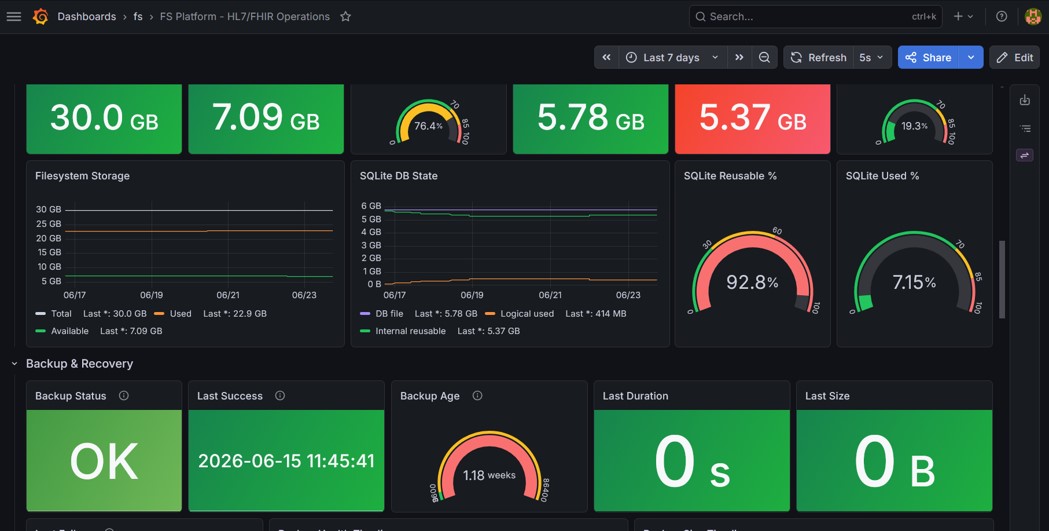This screenshot has width=1049, height=531.
Task: Click the SQLite DB State panel title
Action: (399, 176)
